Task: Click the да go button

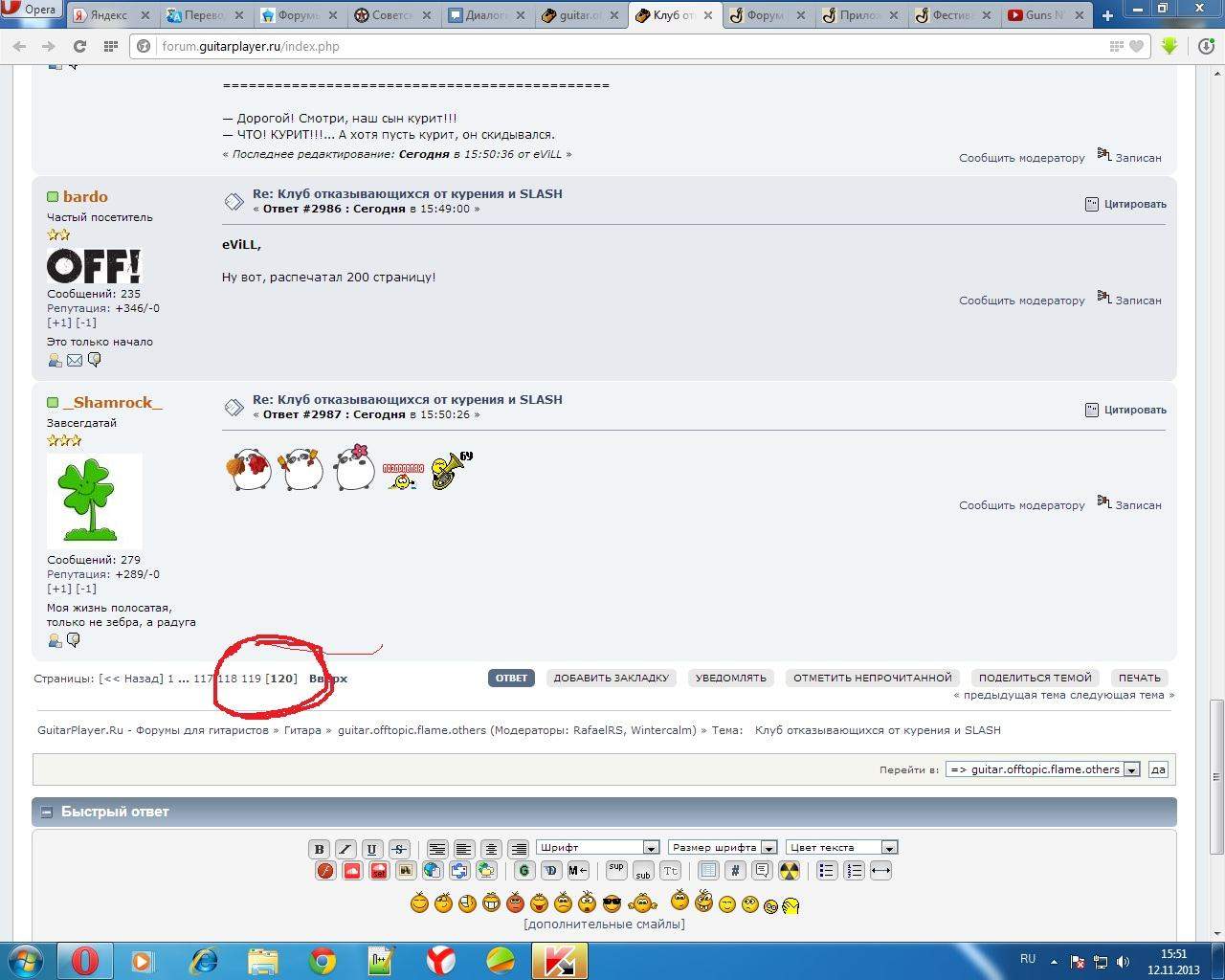Action: 1158,769
